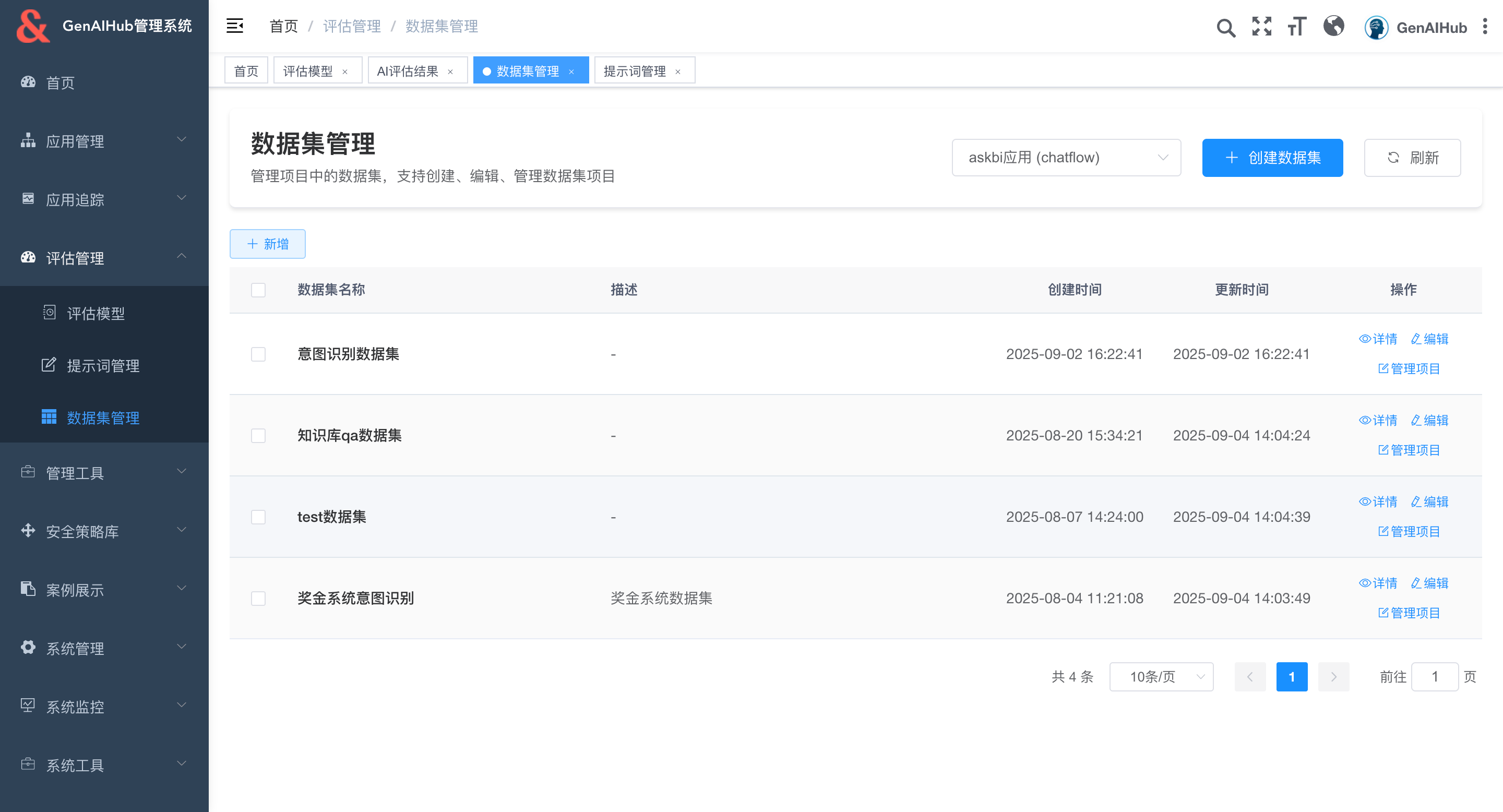Switch to the 提示词管理 tab
Screen dimensions: 1503x812
point(635,71)
